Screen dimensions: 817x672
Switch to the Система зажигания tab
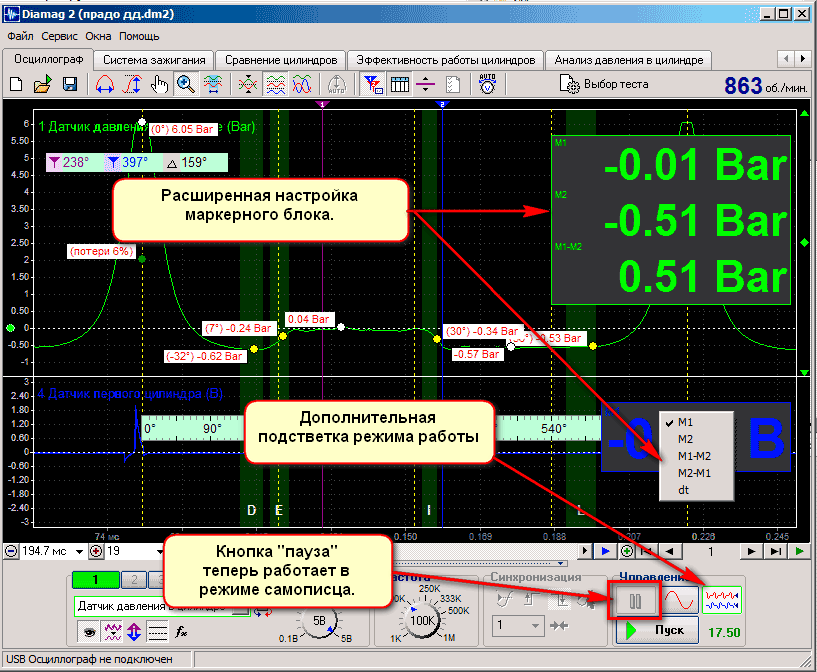[x=154, y=60]
